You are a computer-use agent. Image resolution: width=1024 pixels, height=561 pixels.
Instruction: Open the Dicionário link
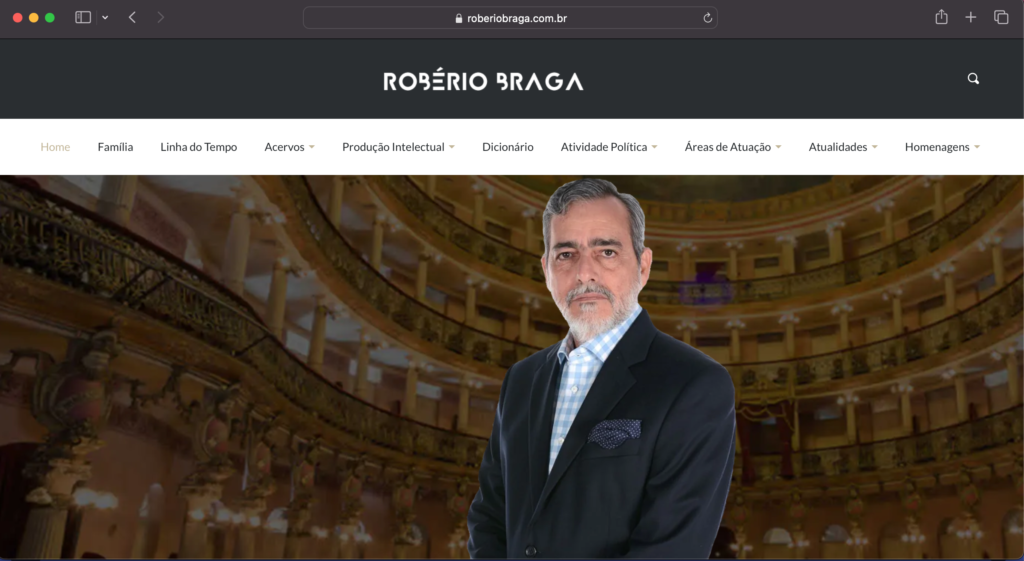[x=507, y=147]
